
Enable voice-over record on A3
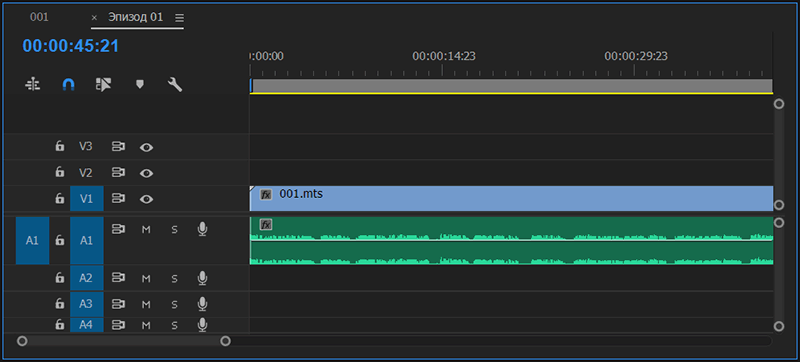202,304
